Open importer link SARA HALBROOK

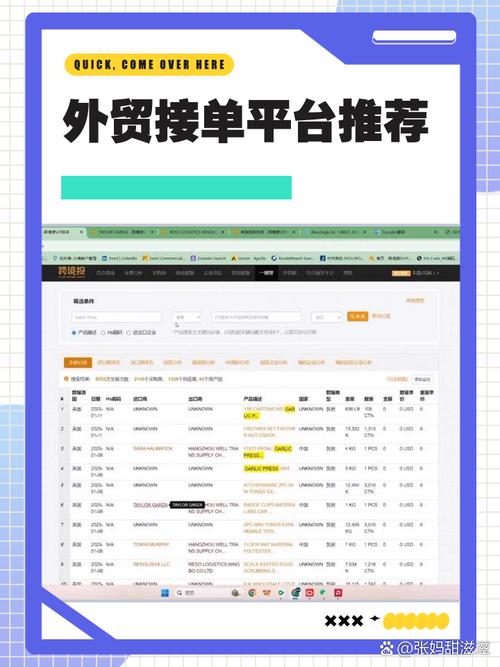coord(153,449)
